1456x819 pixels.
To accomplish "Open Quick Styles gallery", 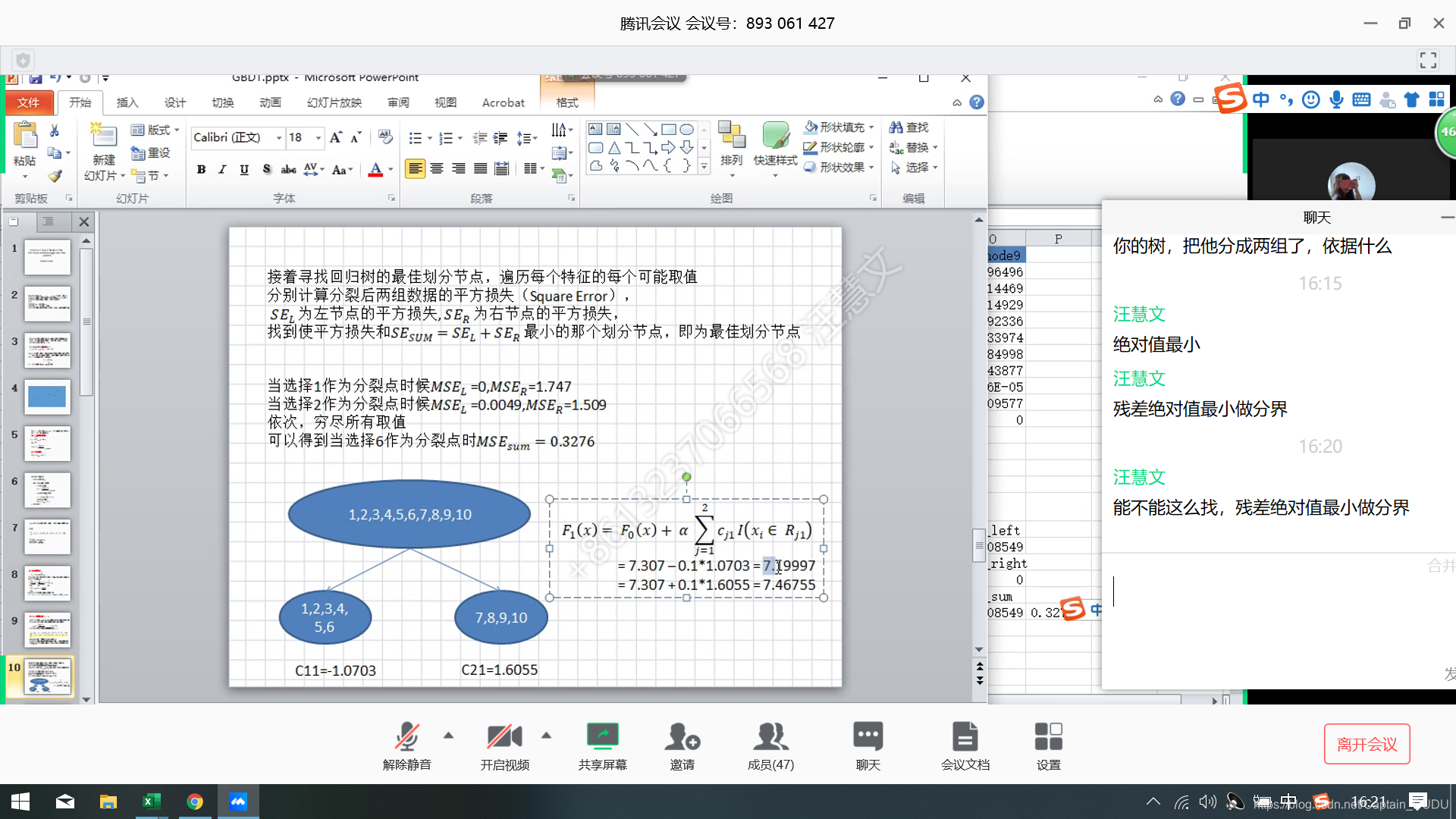I will click(775, 149).
